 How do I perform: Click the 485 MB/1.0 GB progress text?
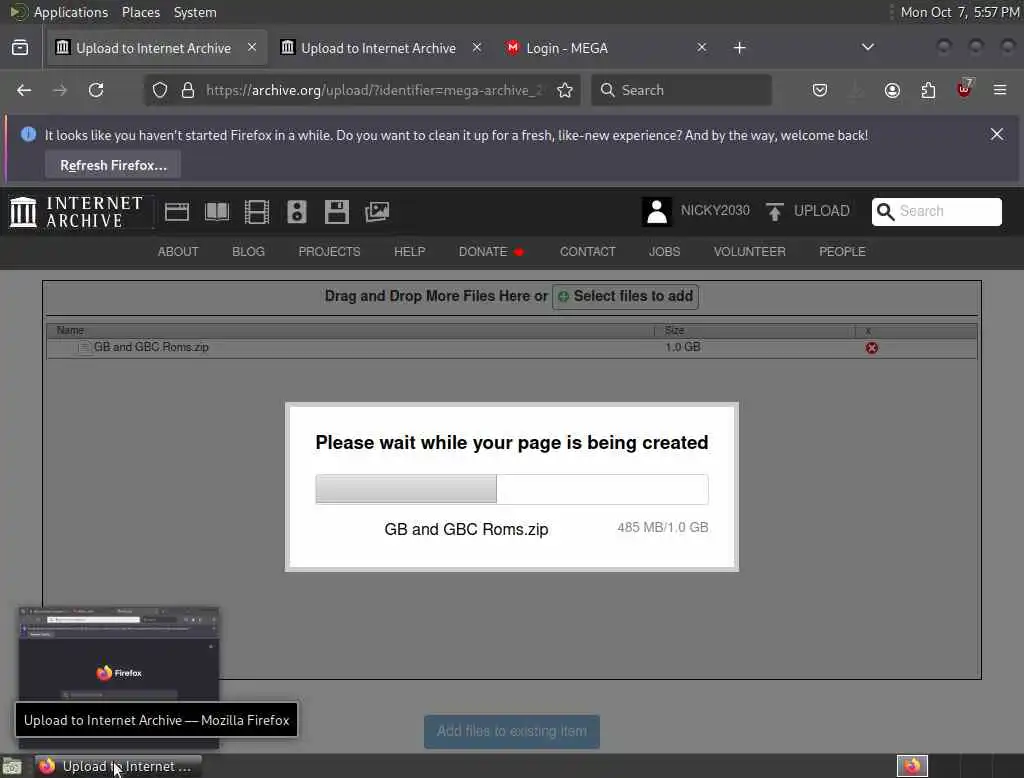663,527
